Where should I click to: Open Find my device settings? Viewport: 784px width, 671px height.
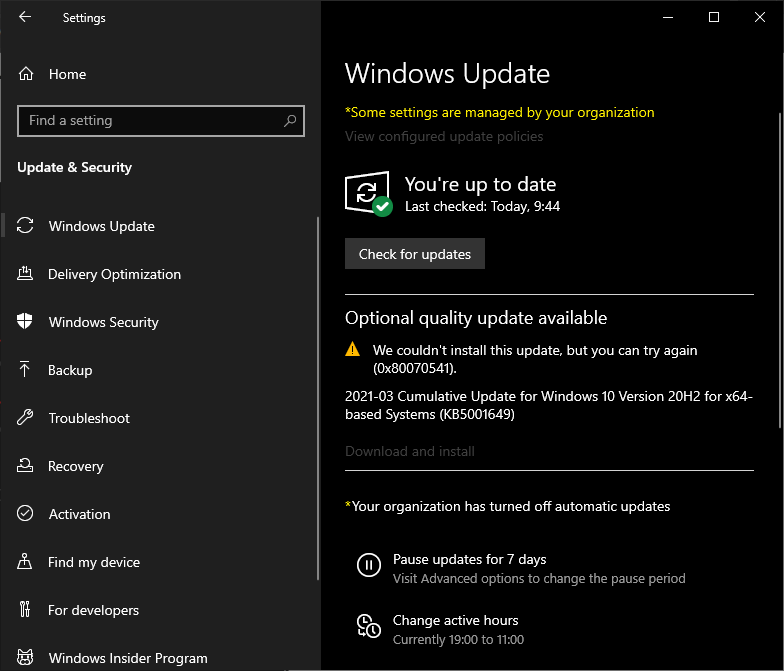tap(94, 562)
